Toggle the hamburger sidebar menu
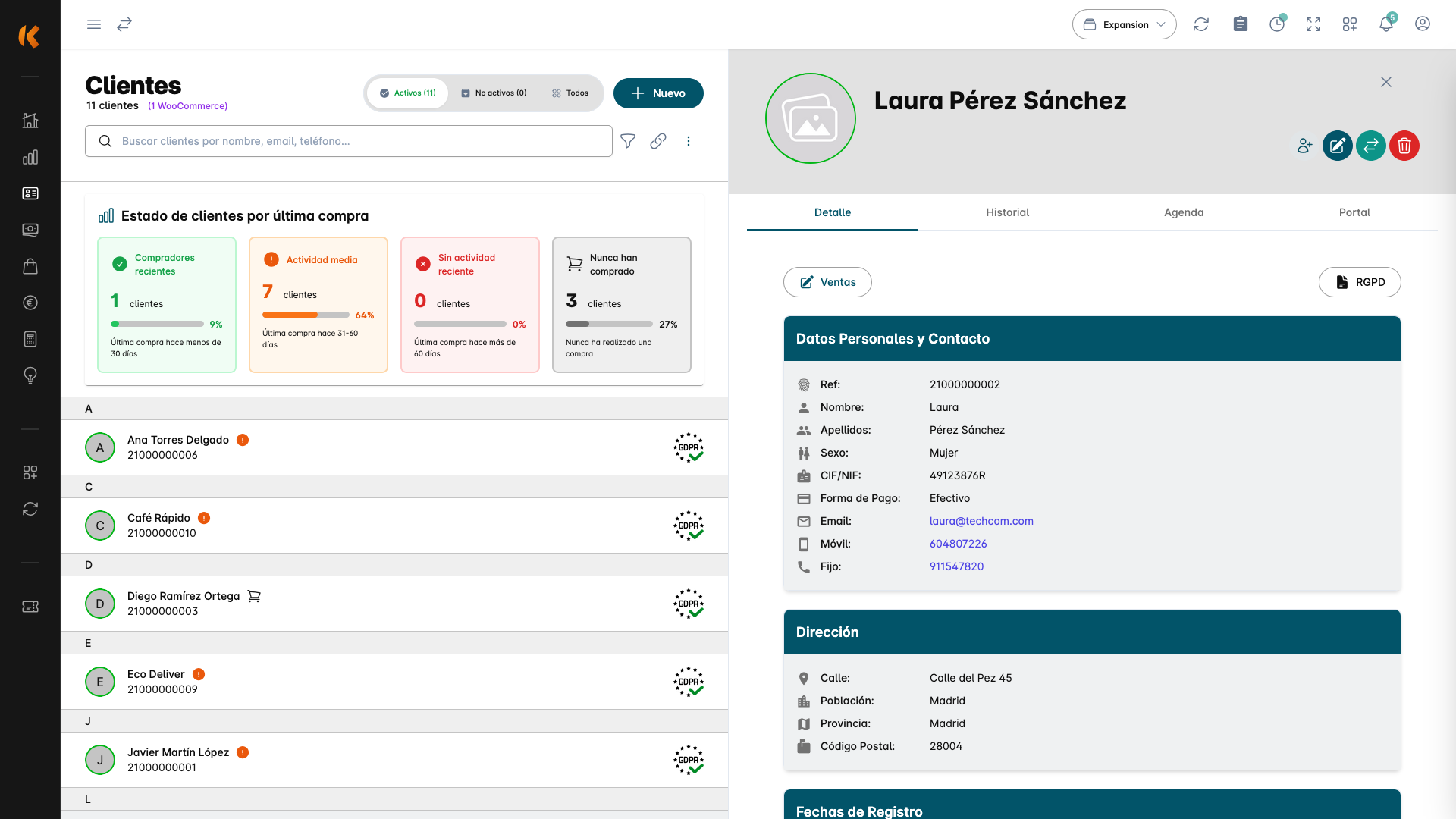 [94, 24]
